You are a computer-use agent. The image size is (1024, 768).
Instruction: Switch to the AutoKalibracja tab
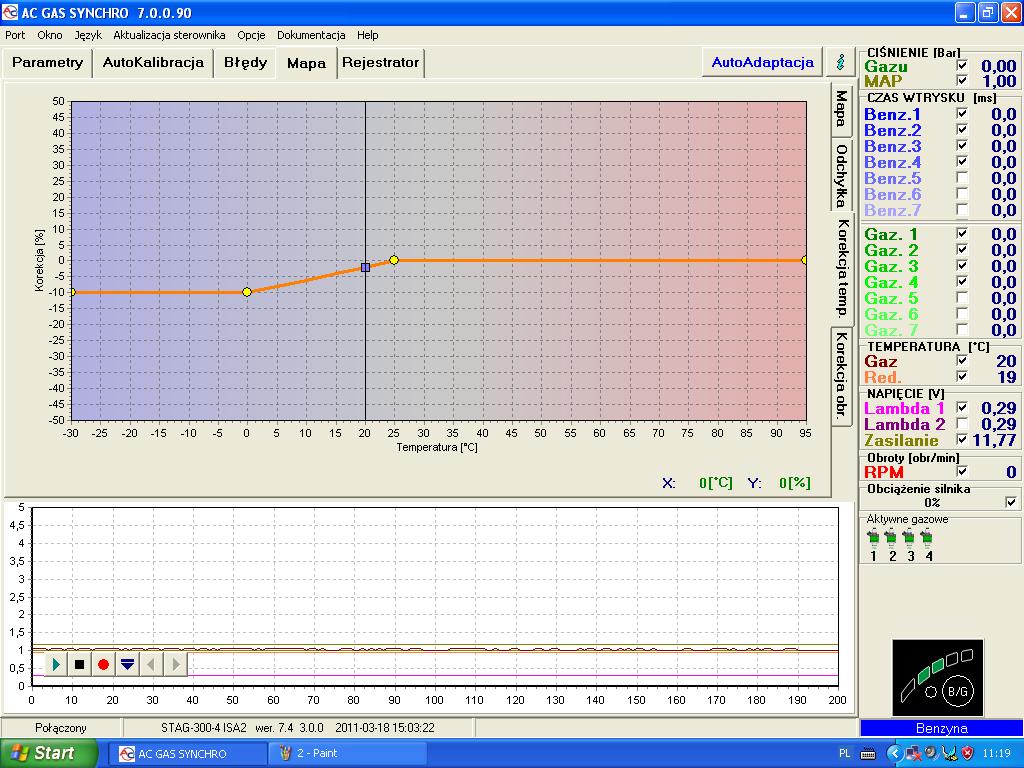pyautogui.click(x=153, y=63)
